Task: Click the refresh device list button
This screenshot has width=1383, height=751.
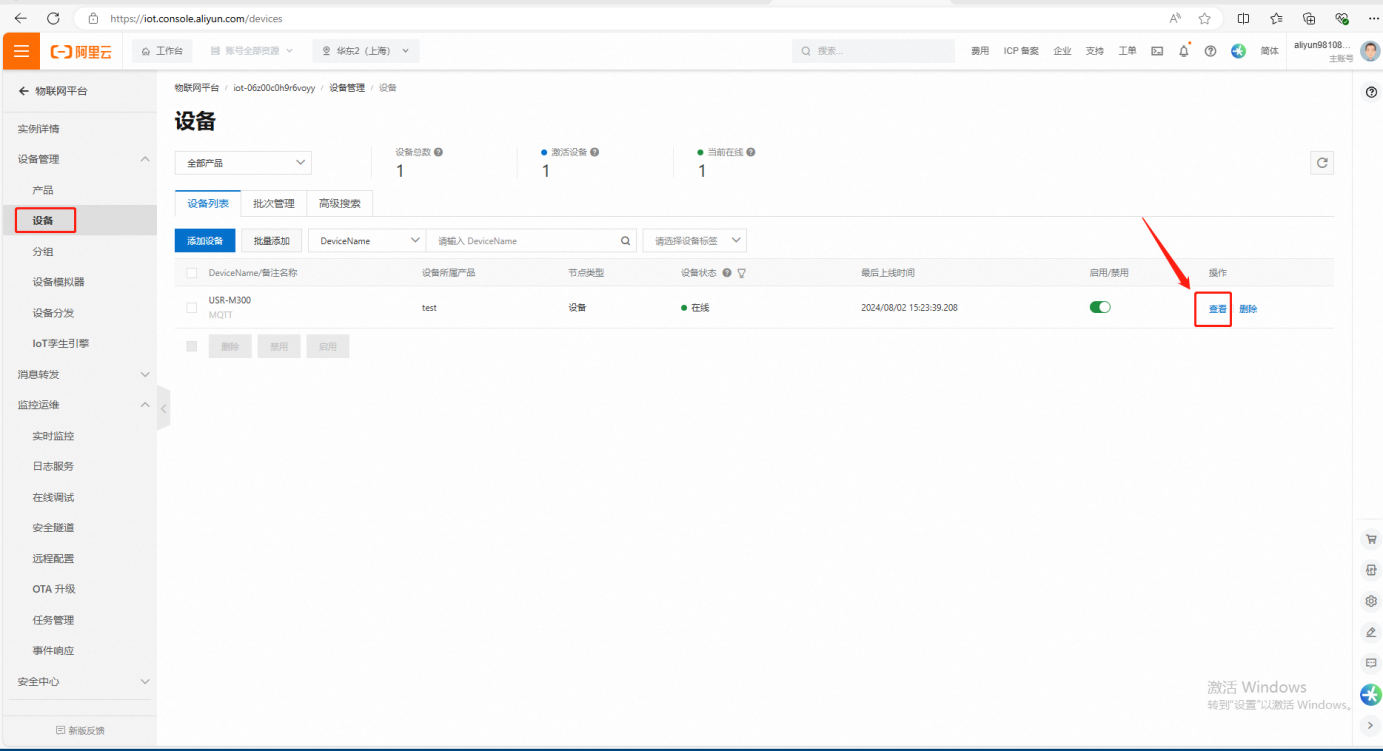Action: coord(1322,163)
